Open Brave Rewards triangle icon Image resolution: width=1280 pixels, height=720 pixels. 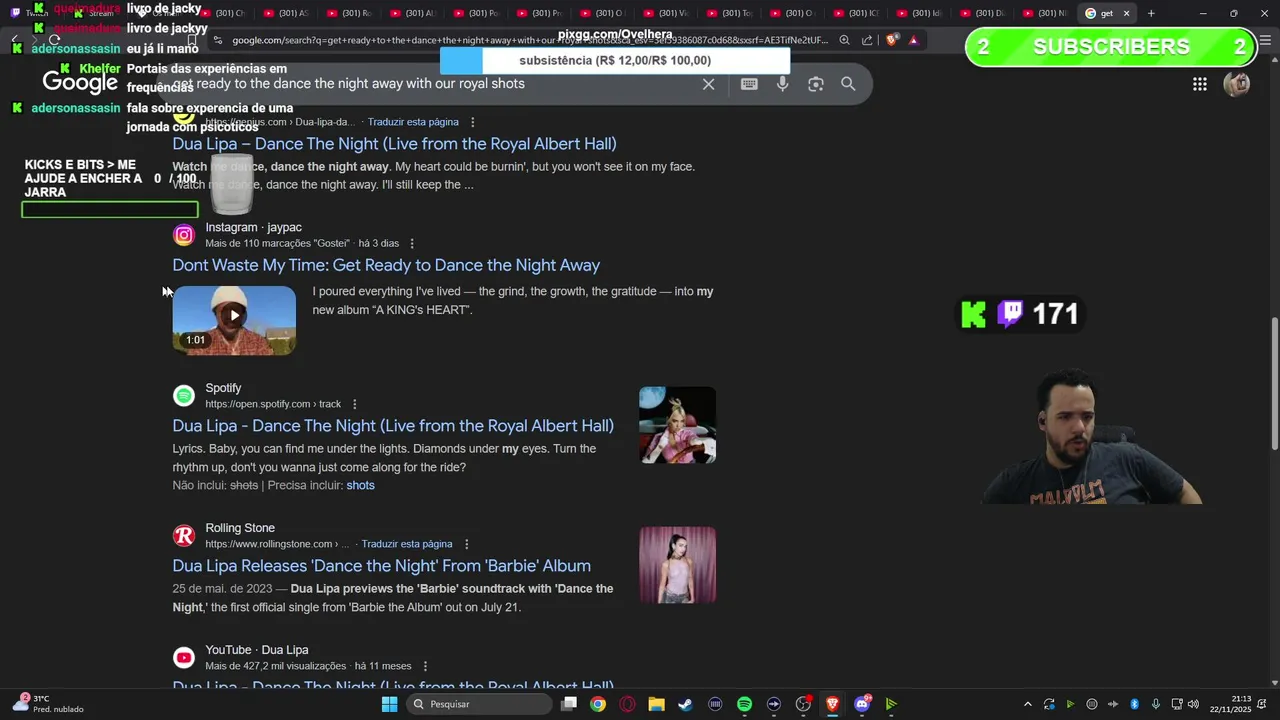tap(913, 40)
